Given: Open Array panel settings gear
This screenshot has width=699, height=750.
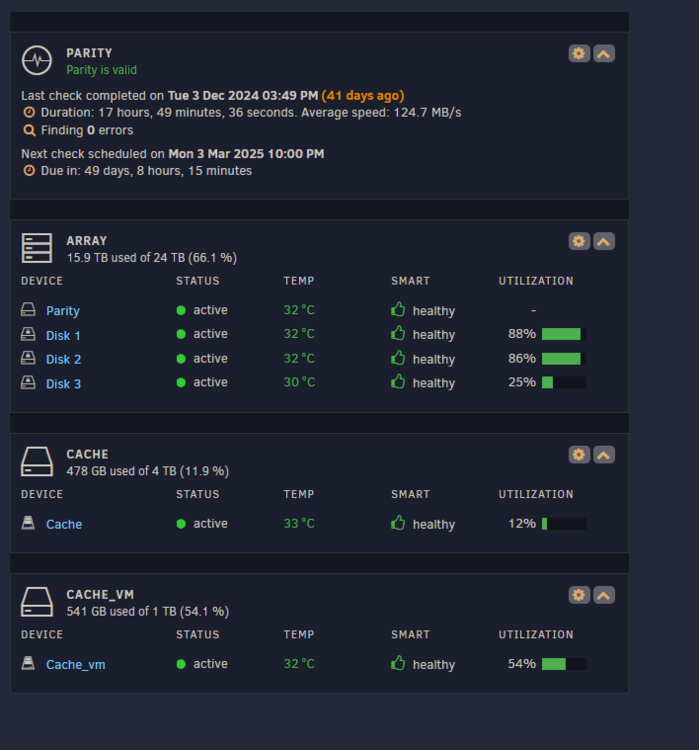Looking at the screenshot, I should [579, 241].
